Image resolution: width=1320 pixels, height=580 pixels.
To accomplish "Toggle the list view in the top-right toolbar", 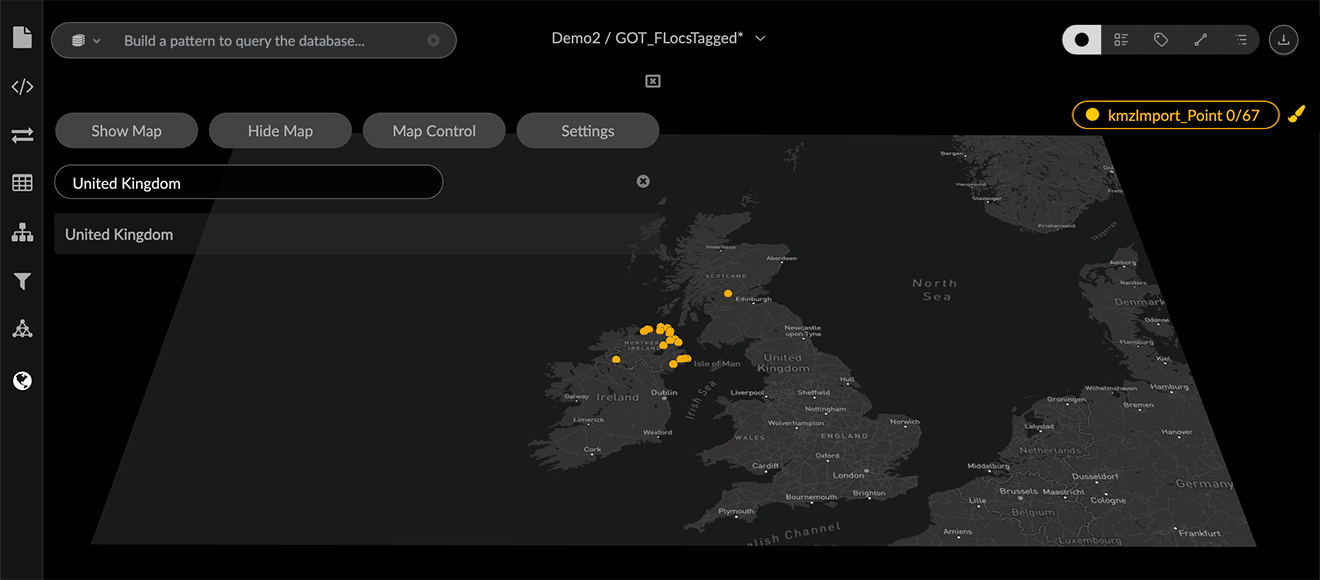I will pos(1240,39).
